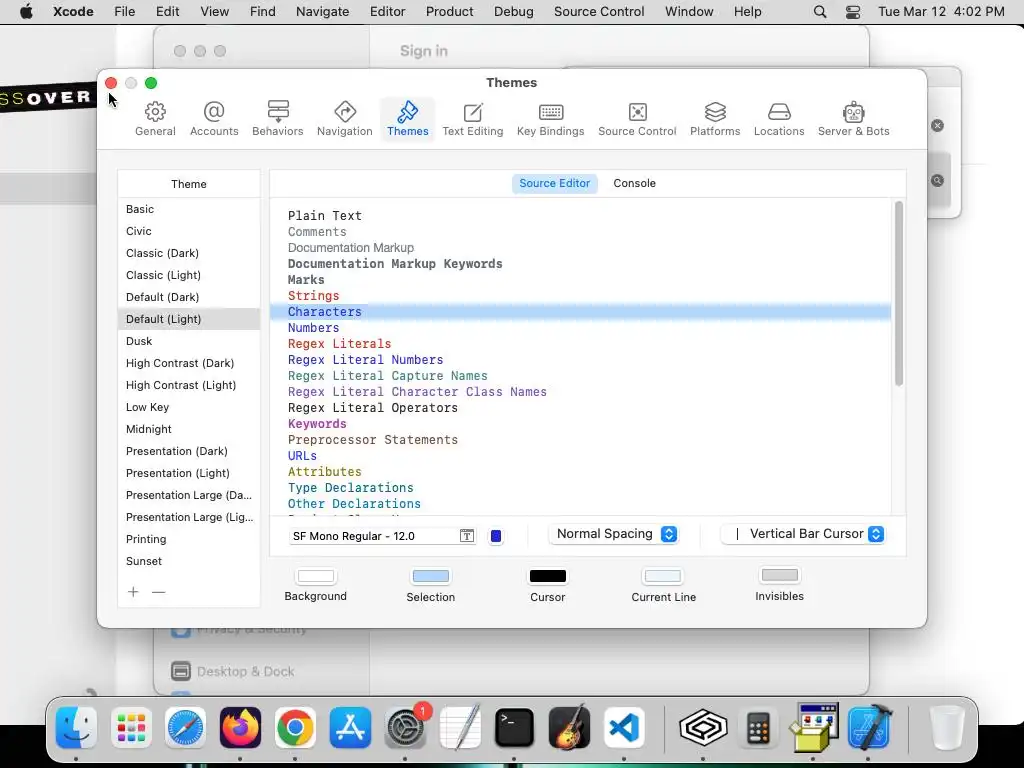Launch Visual Studio Code from the Dock

point(624,728)
